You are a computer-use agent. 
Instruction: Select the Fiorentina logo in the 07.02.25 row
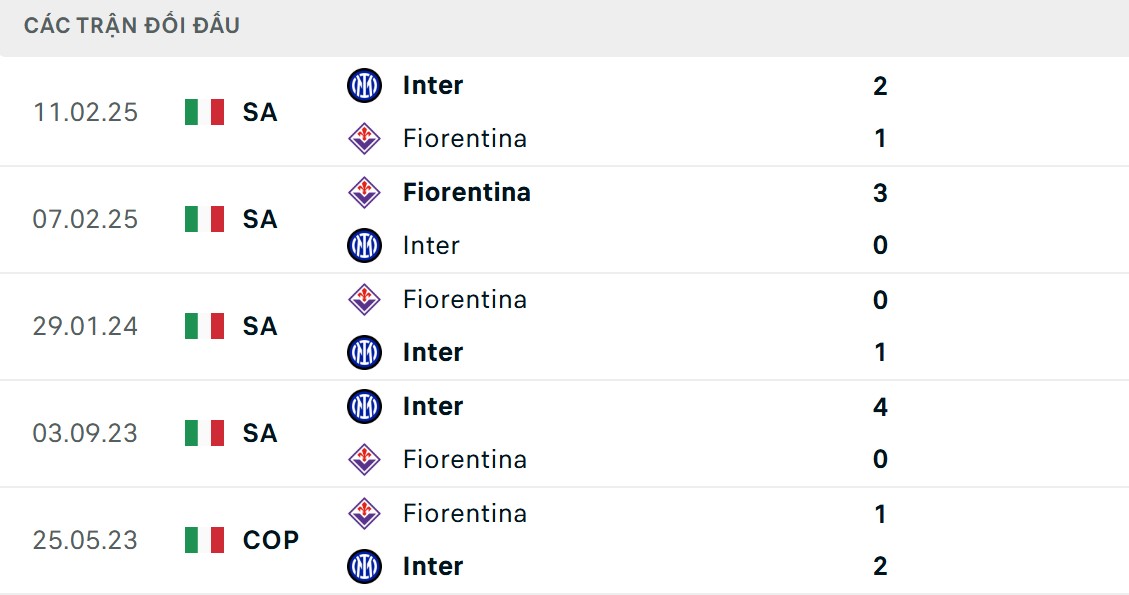(x=364, y=192)
